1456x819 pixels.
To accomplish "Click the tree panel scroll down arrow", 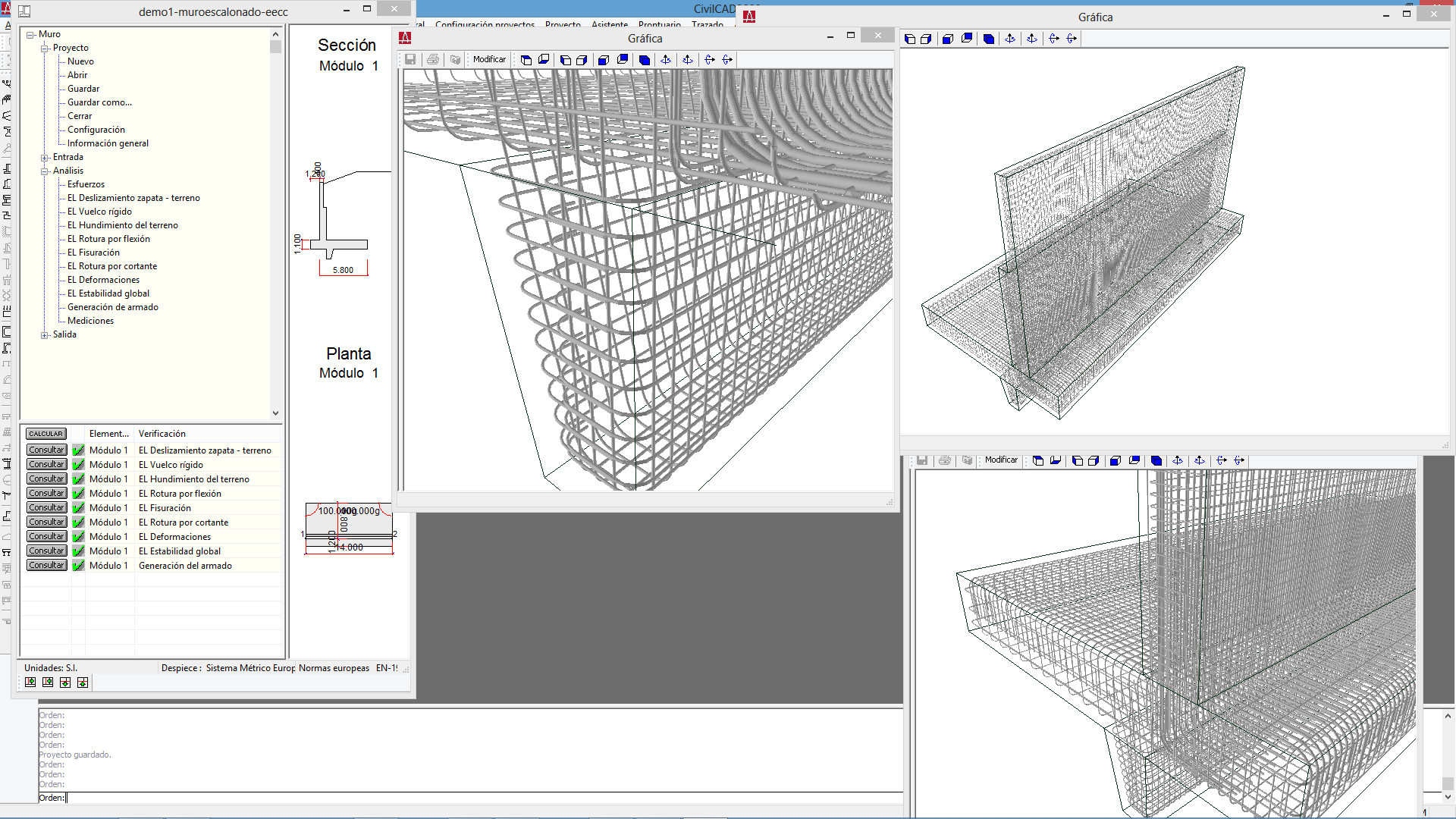I will click(x=275, y=413).
